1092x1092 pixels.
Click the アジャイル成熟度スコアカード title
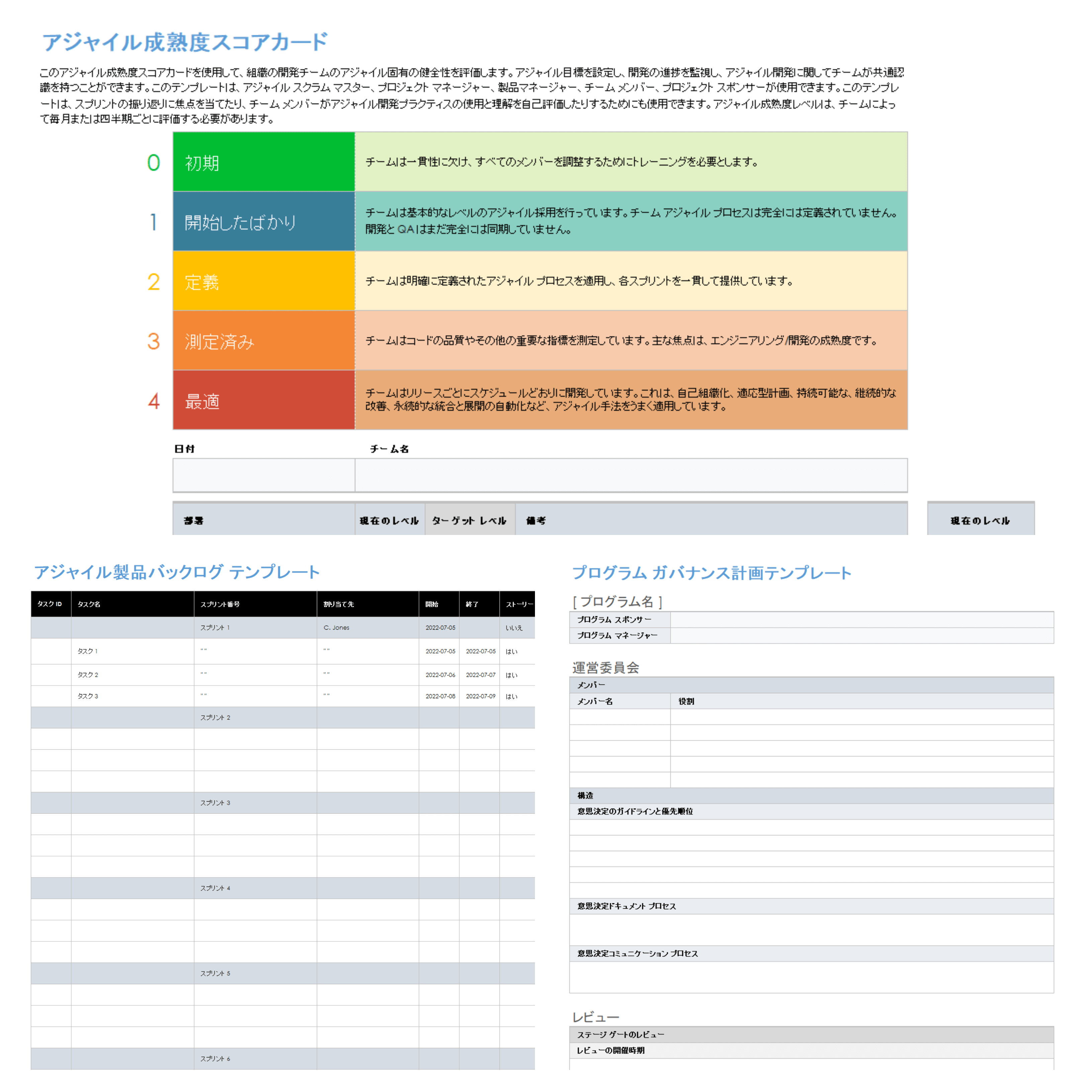pos(185,42)
